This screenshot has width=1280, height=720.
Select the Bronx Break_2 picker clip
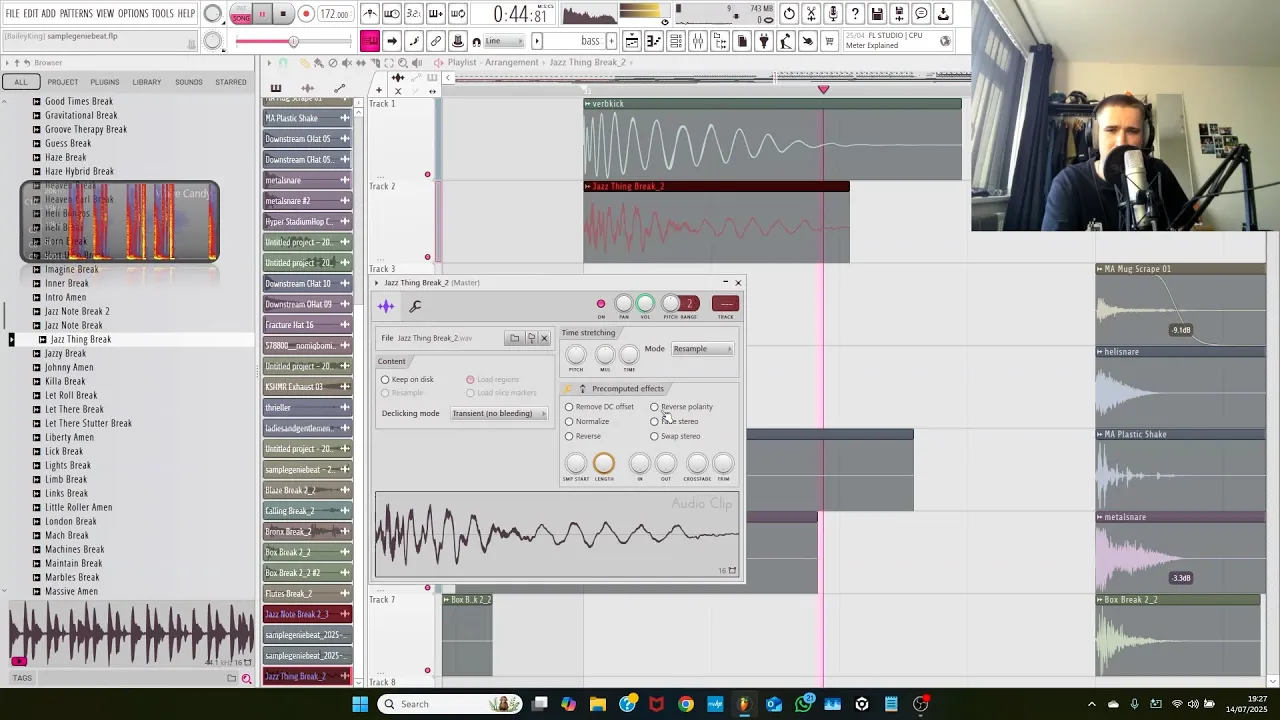[308, 532]
